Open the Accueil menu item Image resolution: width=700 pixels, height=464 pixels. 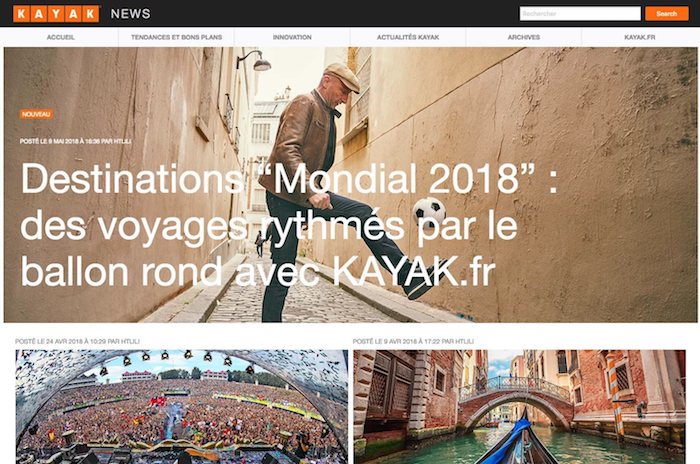pyautogui.click(x=61, y=37)
